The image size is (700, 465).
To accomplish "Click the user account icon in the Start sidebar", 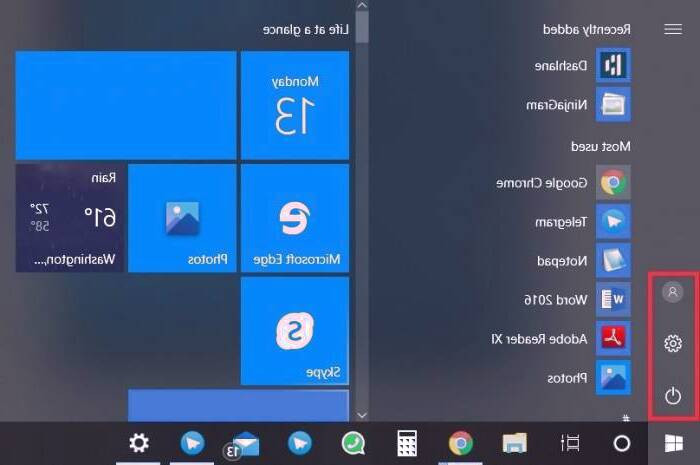I will tap(673, 292).
